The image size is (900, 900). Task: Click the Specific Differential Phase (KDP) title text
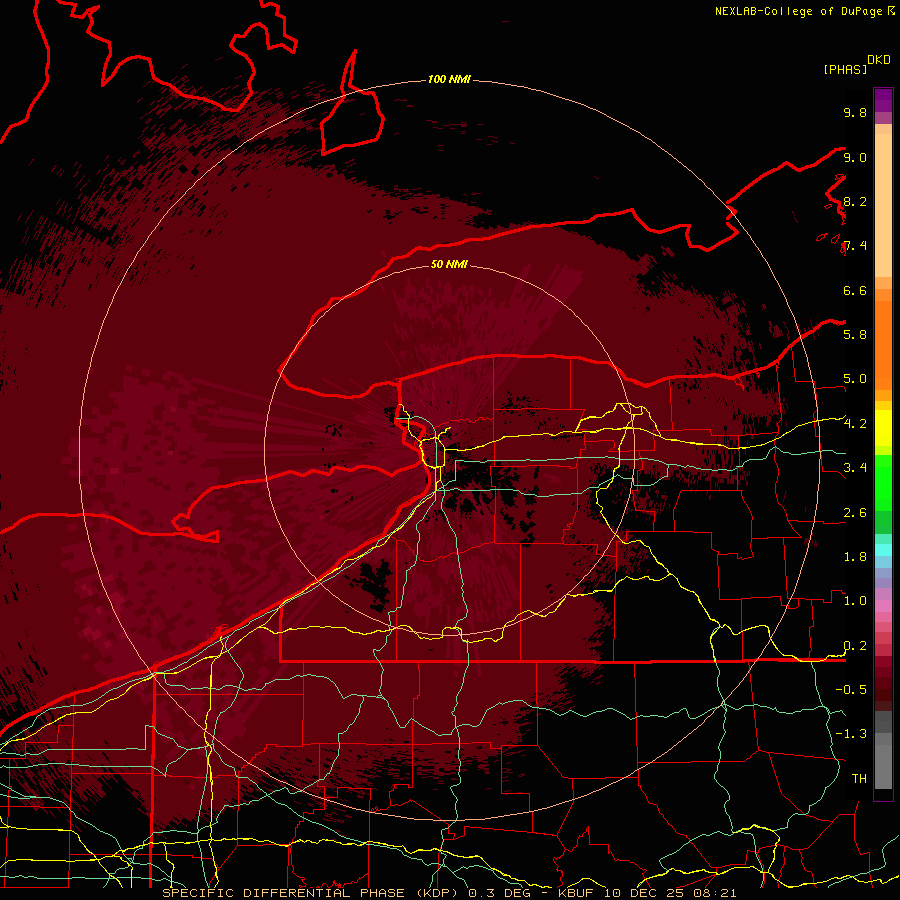(x=310, y=893)
